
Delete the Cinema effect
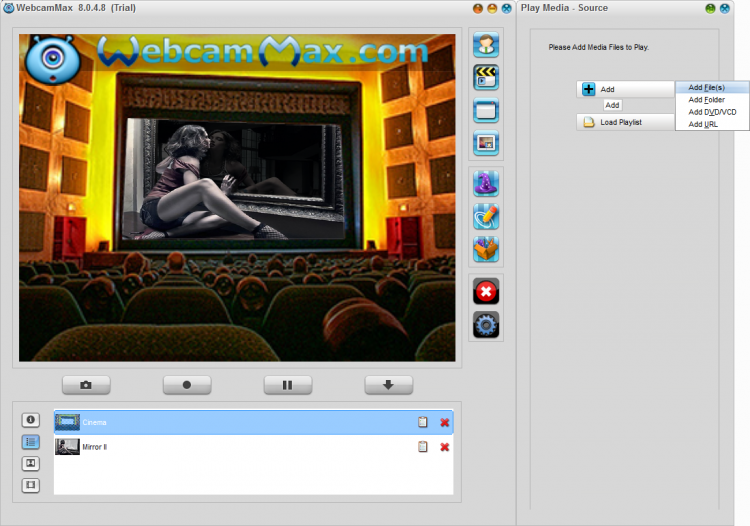tap(444, 422)
